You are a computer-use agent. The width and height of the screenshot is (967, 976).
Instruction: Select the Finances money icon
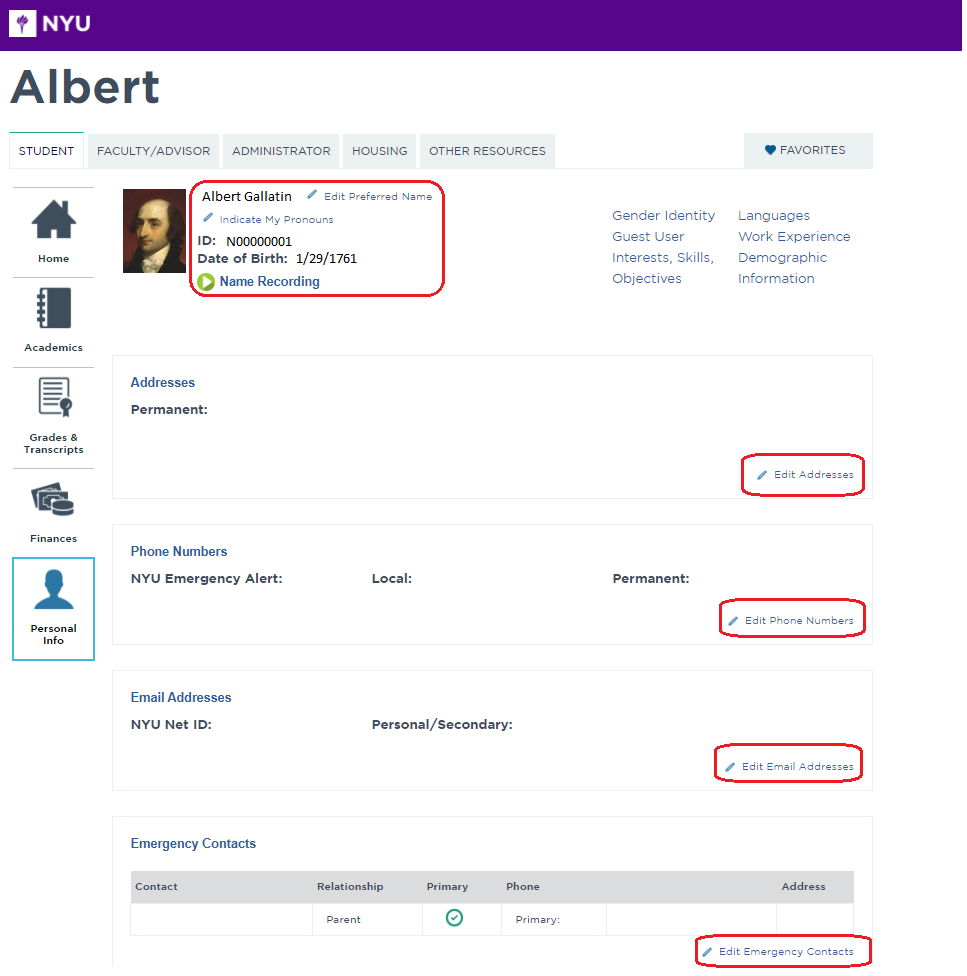click(x=53, y=499)
